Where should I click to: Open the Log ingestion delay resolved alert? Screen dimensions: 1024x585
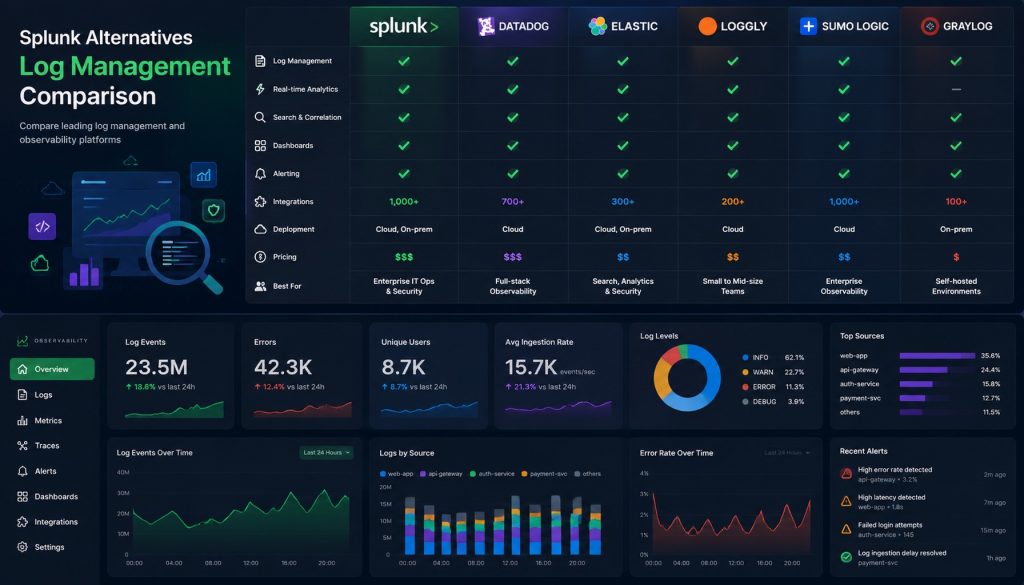point(923,557)
